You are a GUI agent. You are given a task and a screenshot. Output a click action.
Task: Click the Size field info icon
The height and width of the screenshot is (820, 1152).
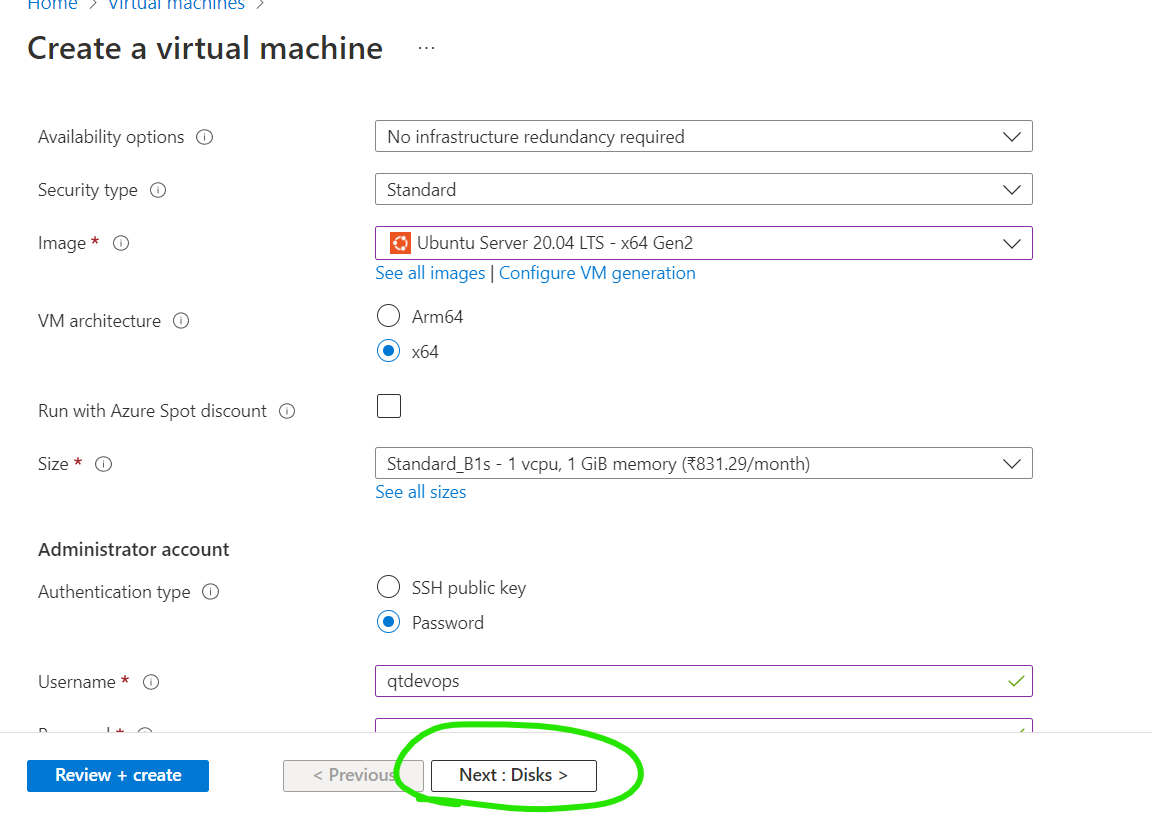point(103,464)
